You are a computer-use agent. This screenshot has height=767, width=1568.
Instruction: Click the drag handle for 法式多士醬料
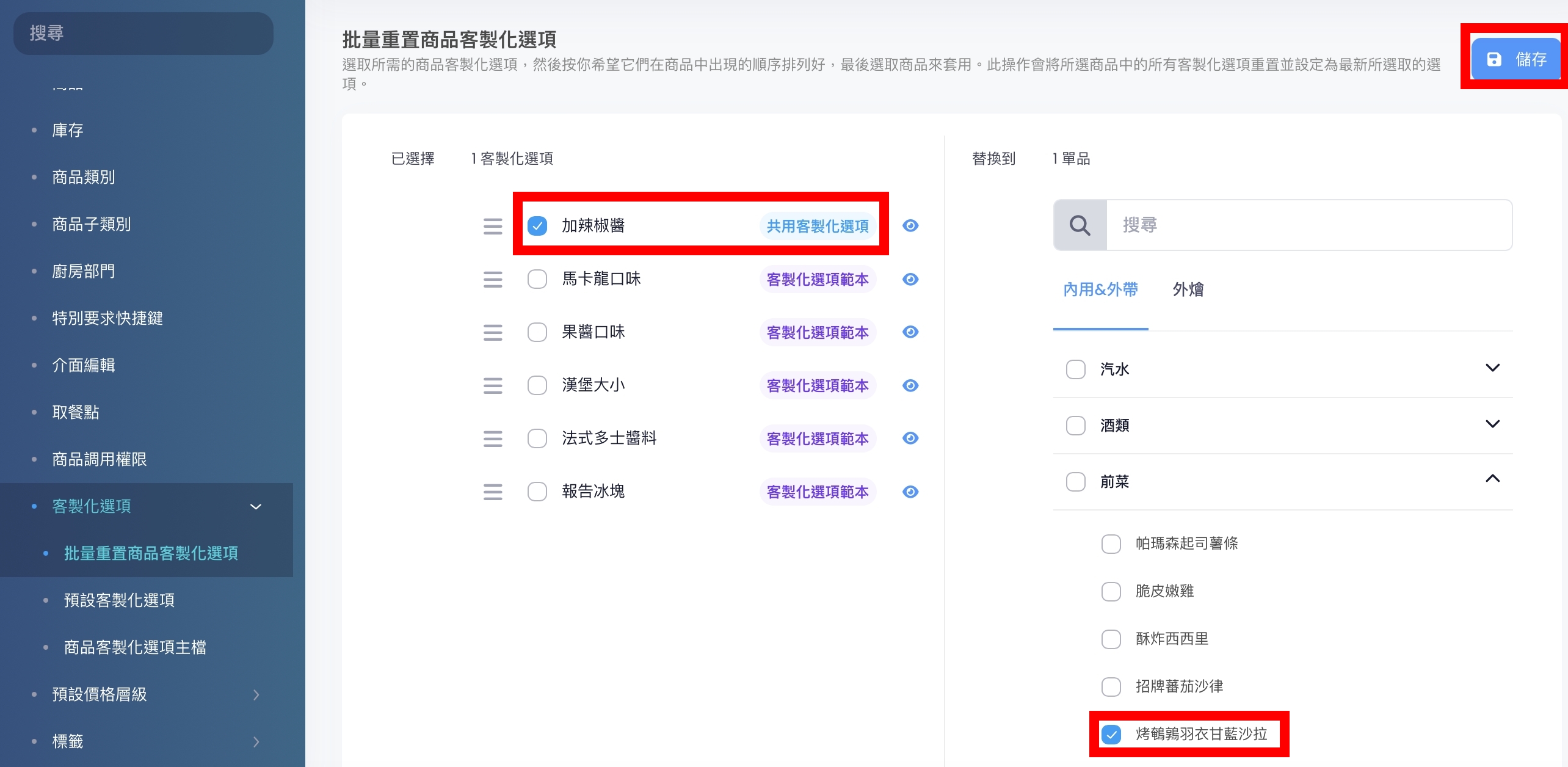click(x=493, y=438)
